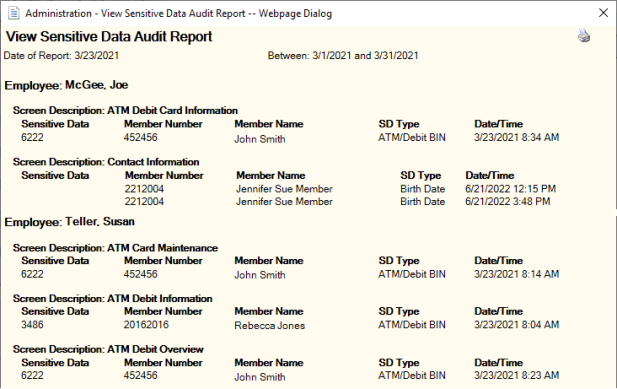Print the report using the printer icon
617x389 pixels.
click(584, 36)
